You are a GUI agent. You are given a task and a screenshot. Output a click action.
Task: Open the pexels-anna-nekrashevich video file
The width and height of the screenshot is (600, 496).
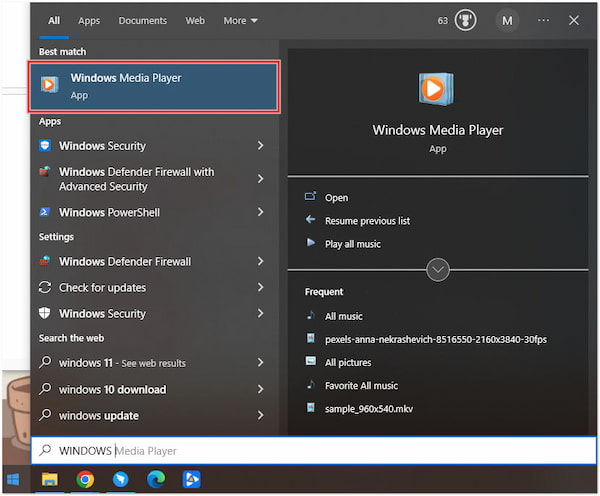pyautogui.click(x=436, y=339)
